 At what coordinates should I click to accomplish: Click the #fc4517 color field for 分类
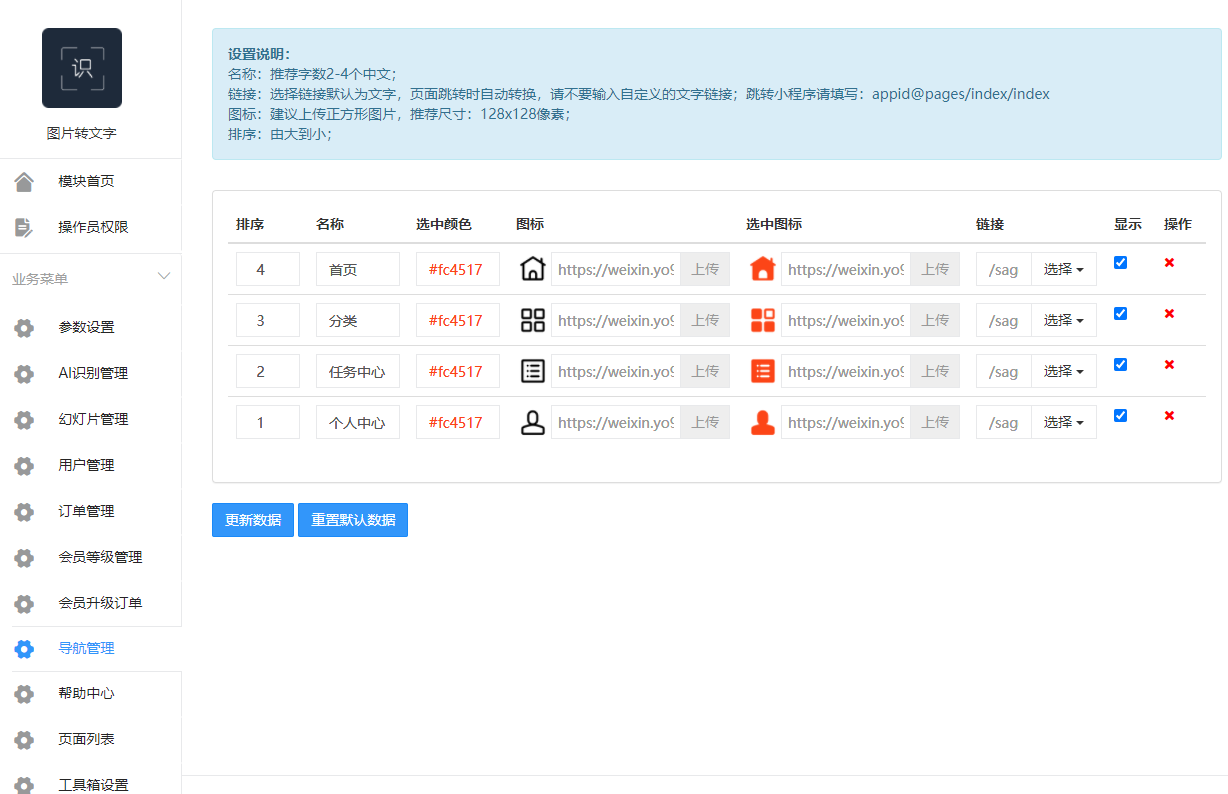click(458, 320)
